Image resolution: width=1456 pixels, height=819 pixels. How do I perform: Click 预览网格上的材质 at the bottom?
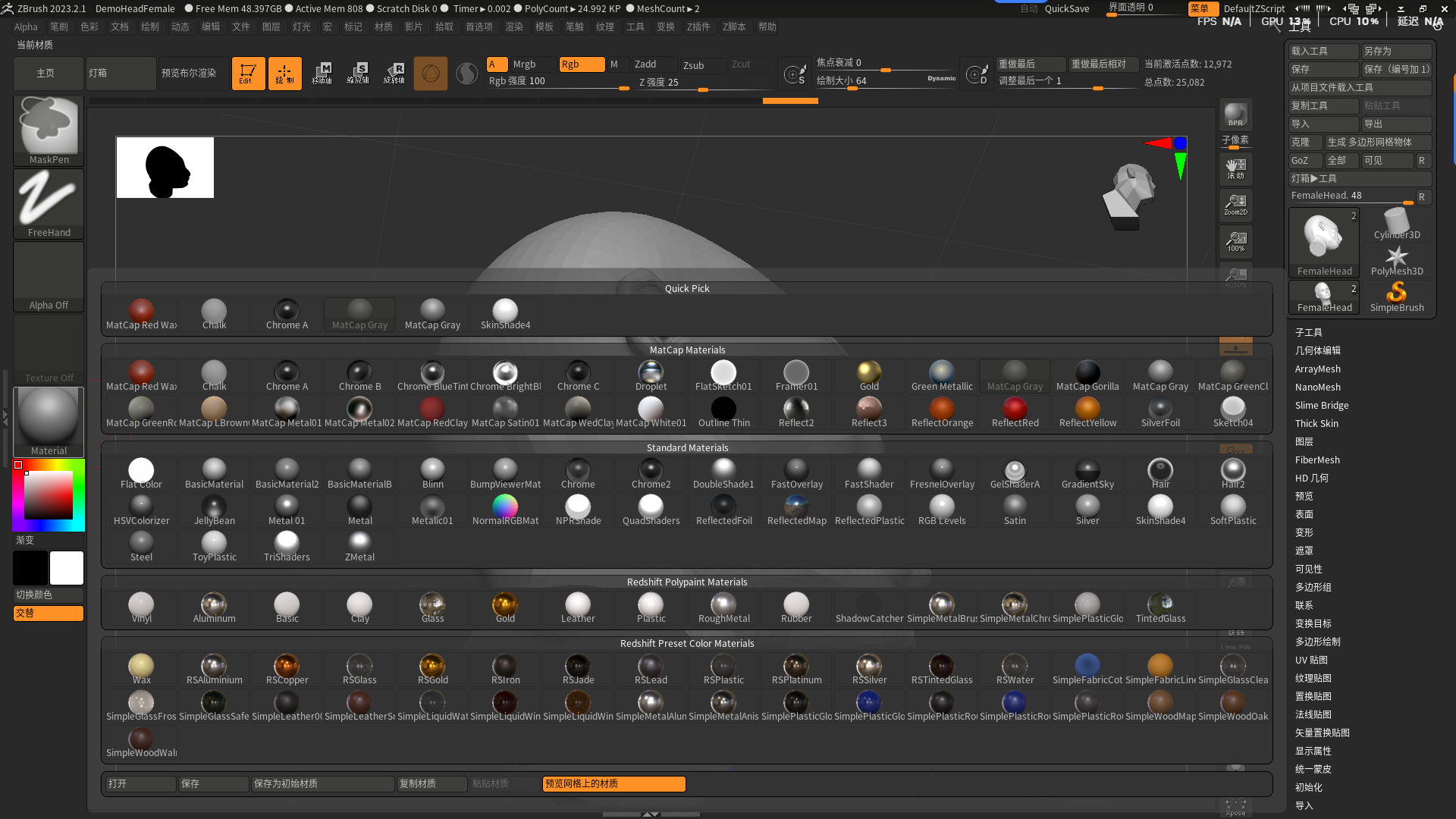(613, 783)
